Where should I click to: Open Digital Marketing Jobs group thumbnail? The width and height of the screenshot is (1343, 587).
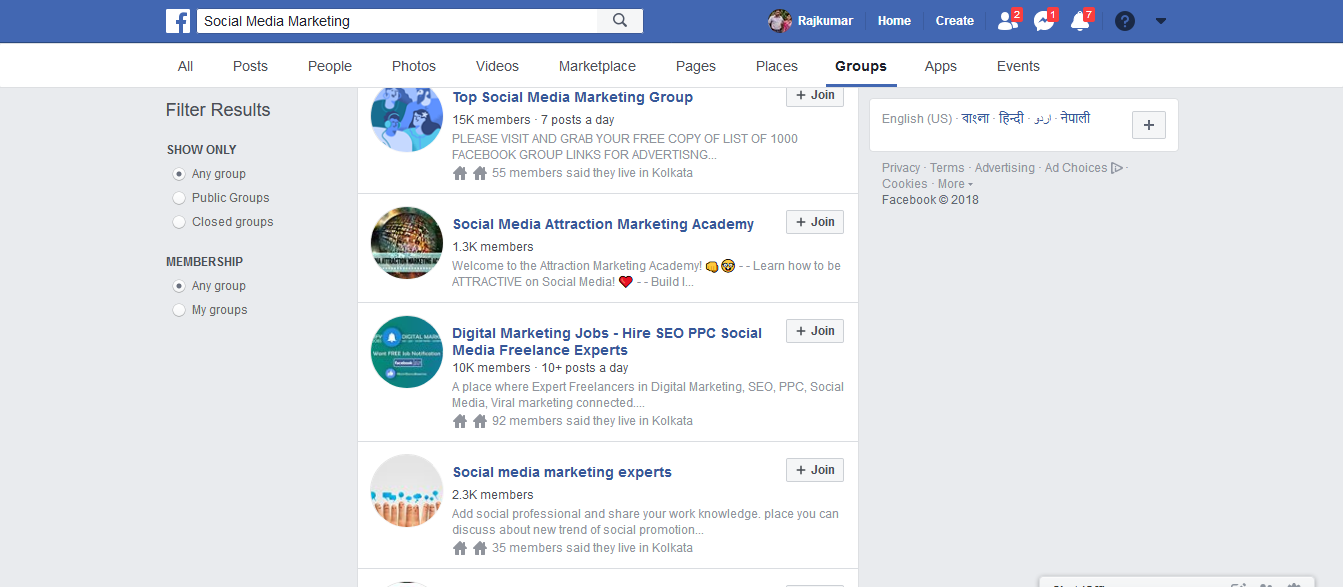pos(407,352)
